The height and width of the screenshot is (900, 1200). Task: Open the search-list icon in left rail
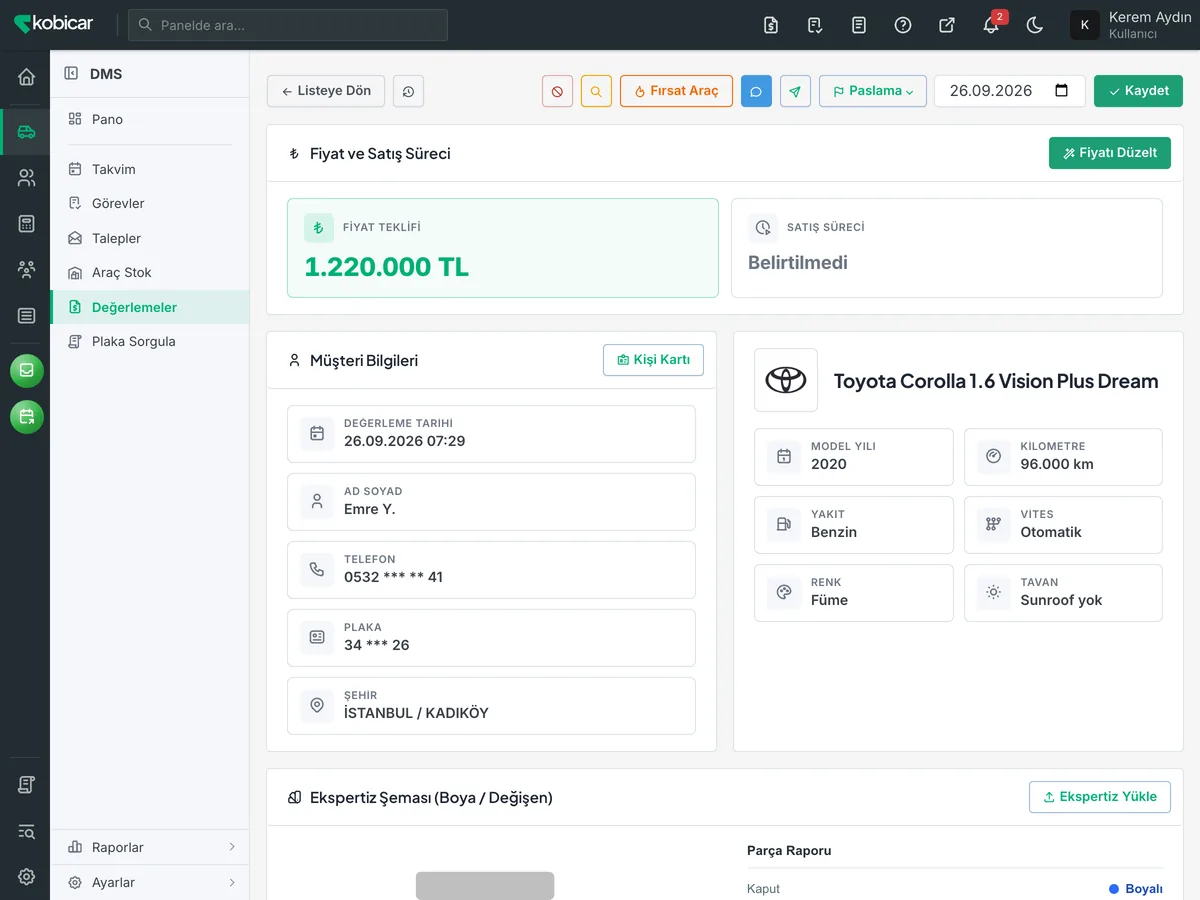[26, 831]
